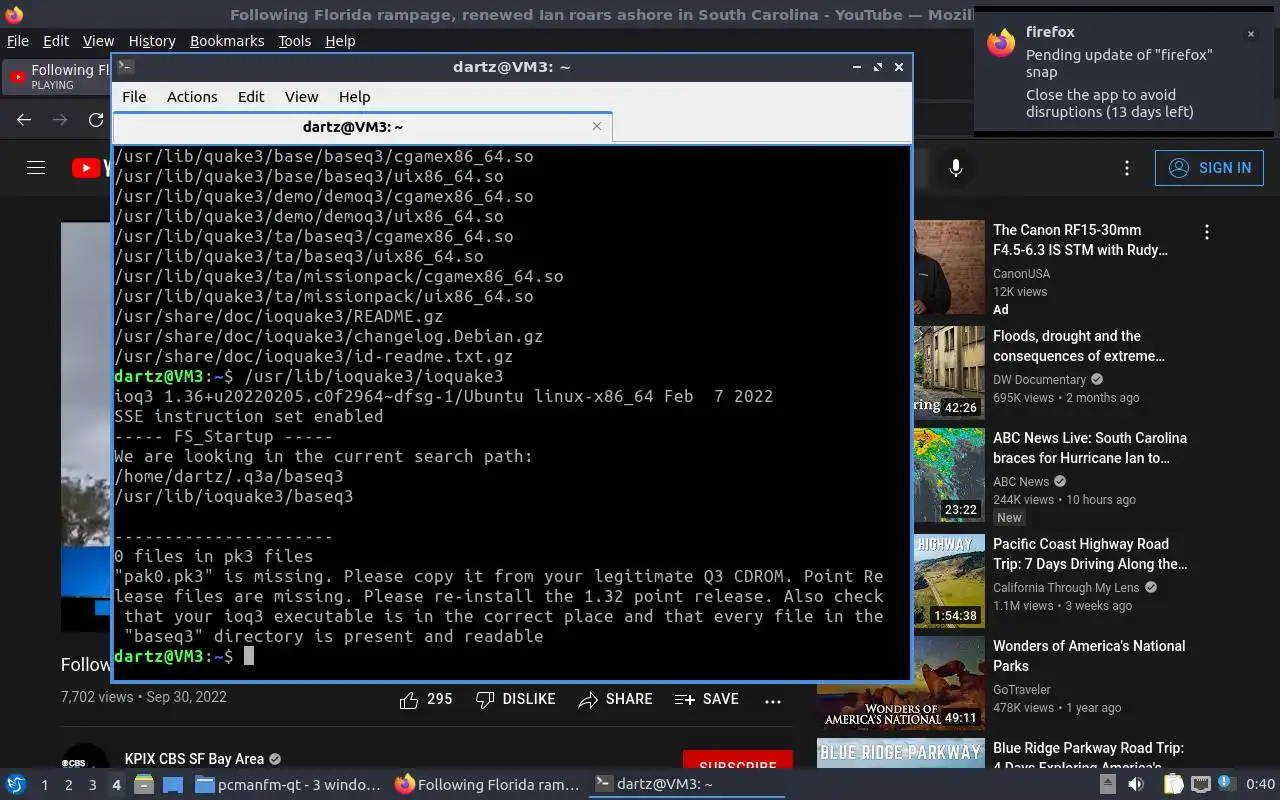Activate dartz@VM3 terminal taskbar entry
Screen dimensions: 1280x800
pyautogui.click(x=686, y=785)
